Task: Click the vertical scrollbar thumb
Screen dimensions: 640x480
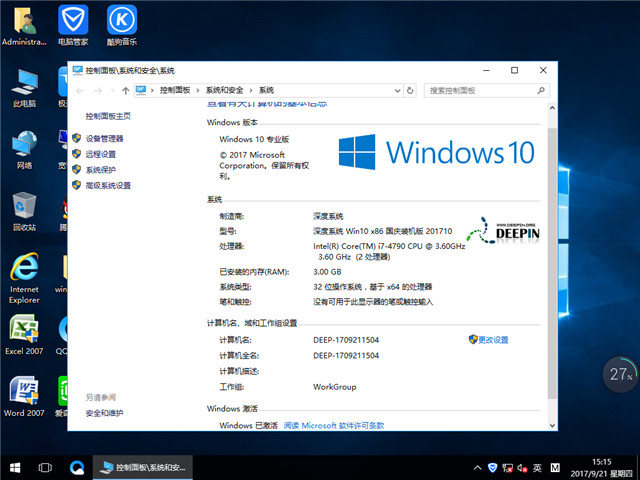Action: (x=552, y=263)
